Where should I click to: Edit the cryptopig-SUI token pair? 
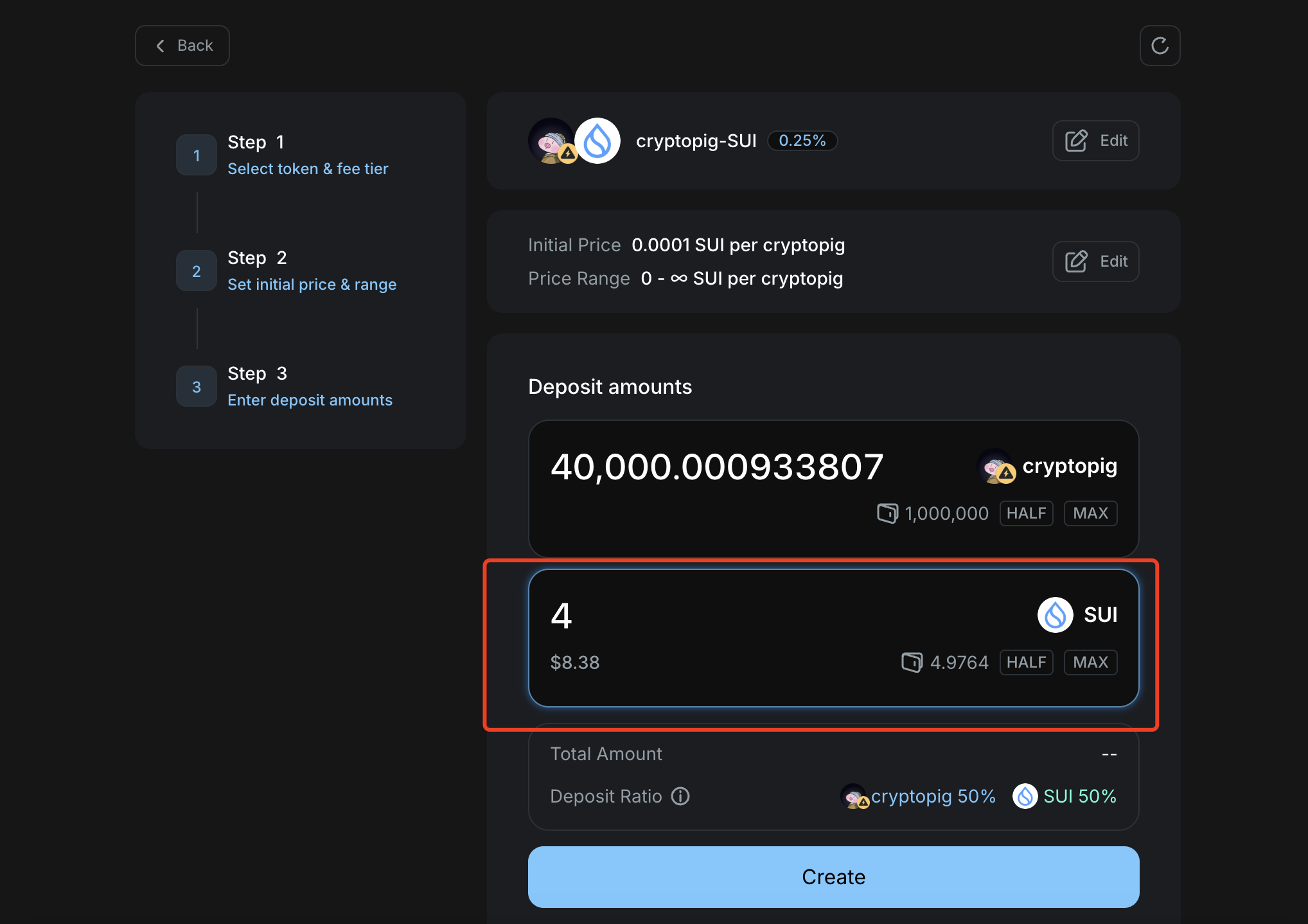pyautogui.click(x=1096, y=141)
